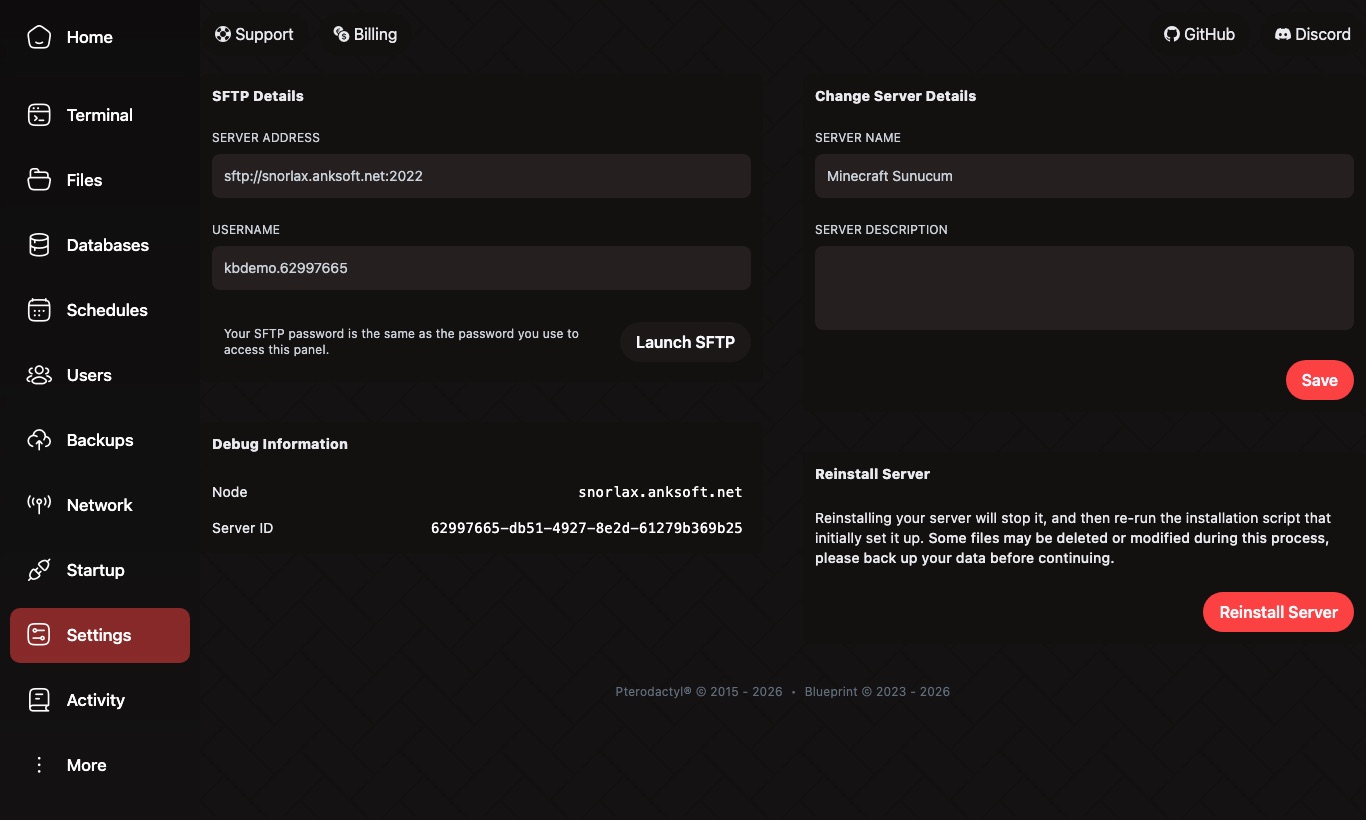Click the Backups cloud upload icon

pyautogui.click(x=39, y=440)
